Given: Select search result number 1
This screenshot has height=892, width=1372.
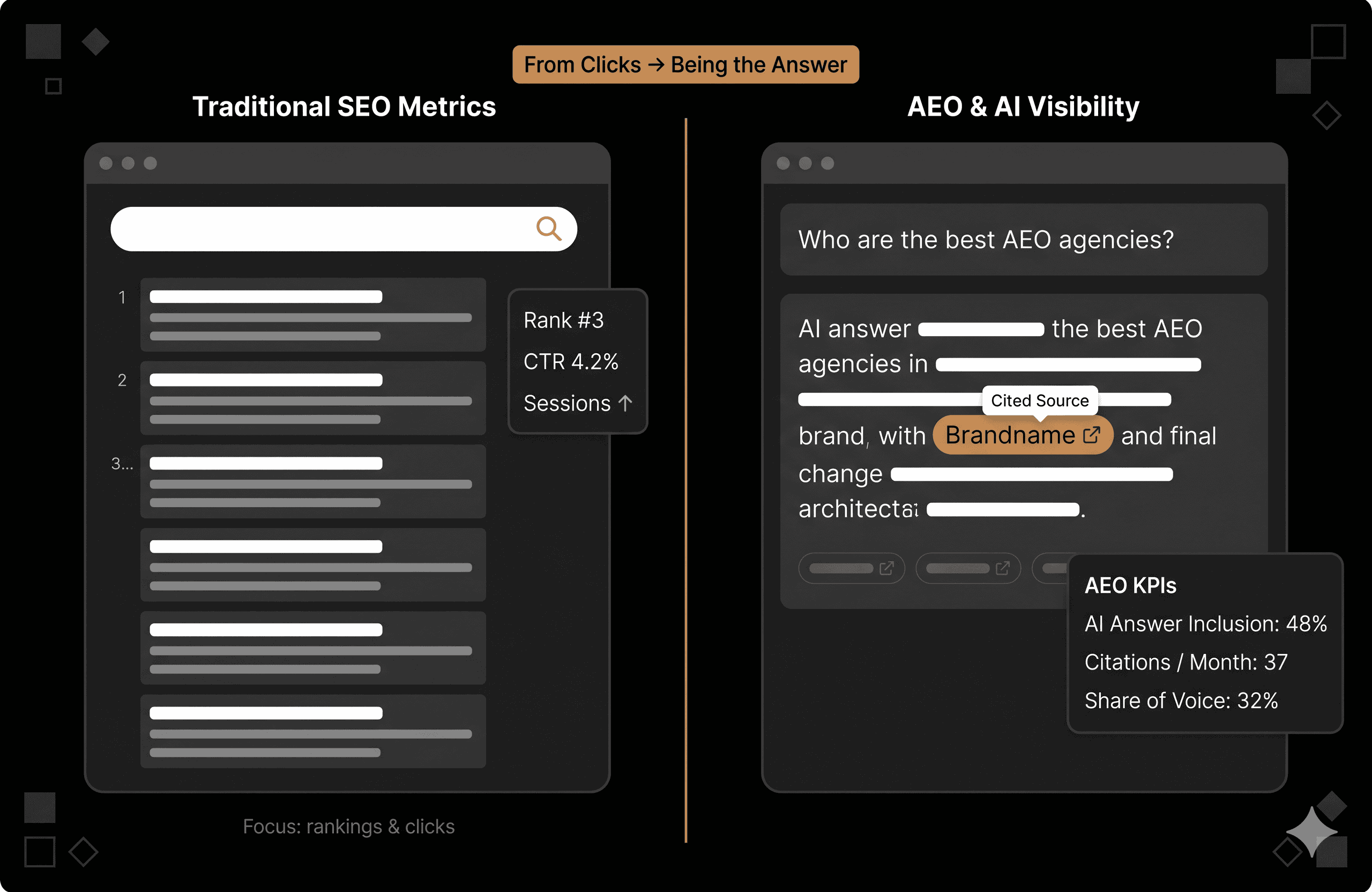Looking at the screenshot, I should tap(313, 315).
